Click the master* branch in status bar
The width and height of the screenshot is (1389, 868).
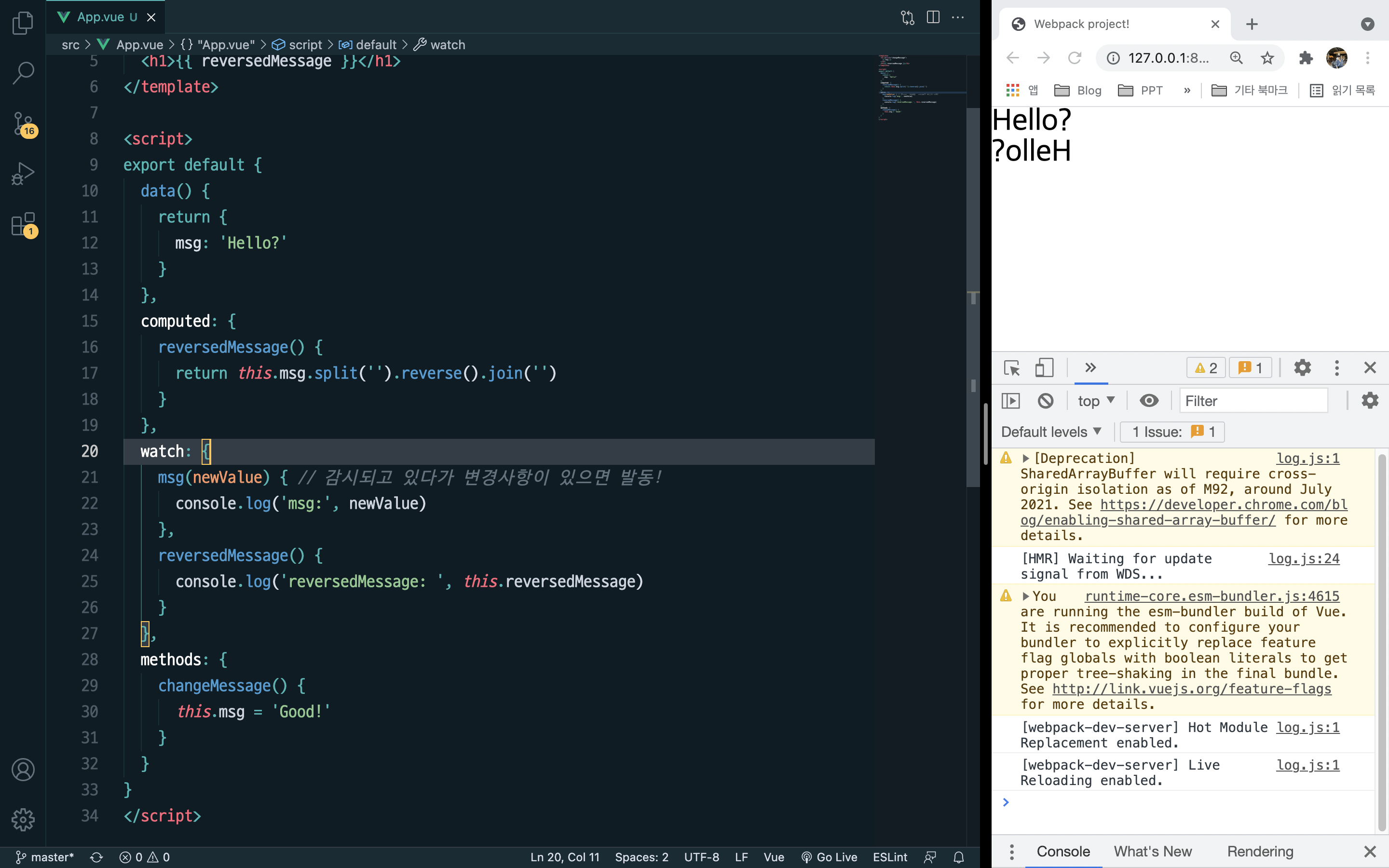pos(45,857)
